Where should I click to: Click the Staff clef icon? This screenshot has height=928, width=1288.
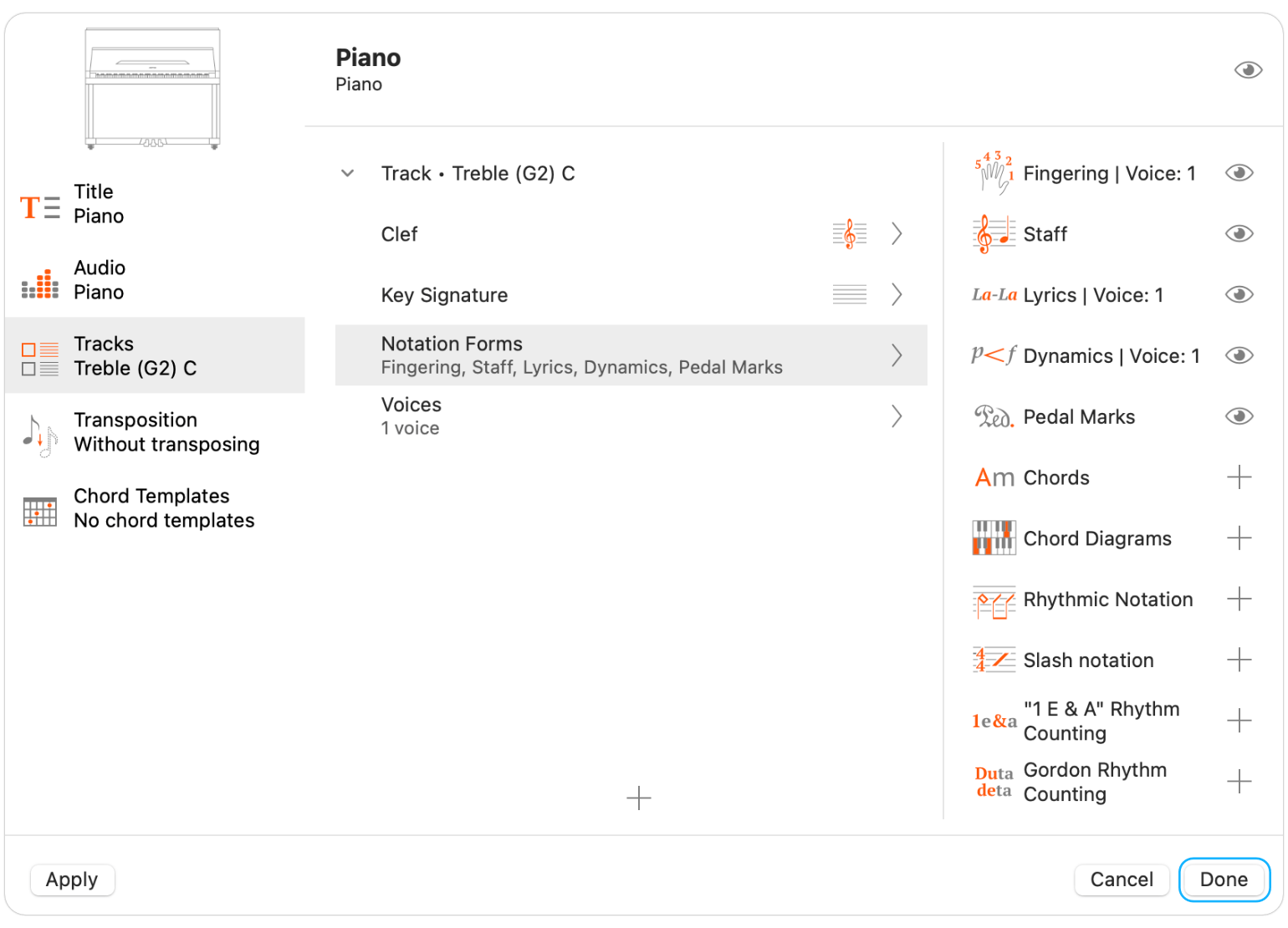tap(994, 234)
